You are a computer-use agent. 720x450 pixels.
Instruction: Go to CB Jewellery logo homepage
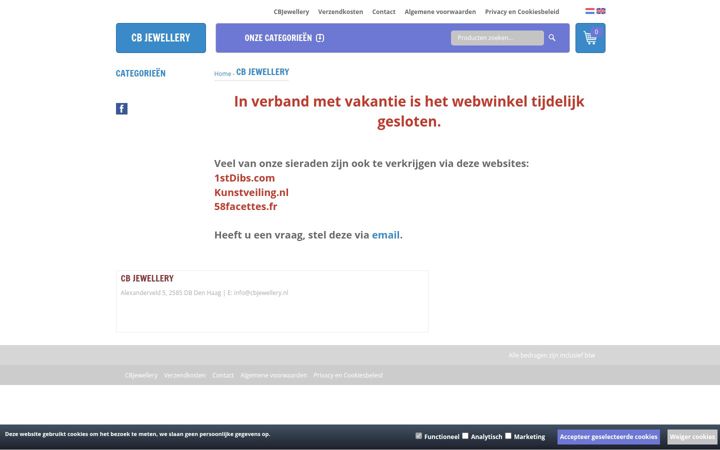[x=161, y=38]
